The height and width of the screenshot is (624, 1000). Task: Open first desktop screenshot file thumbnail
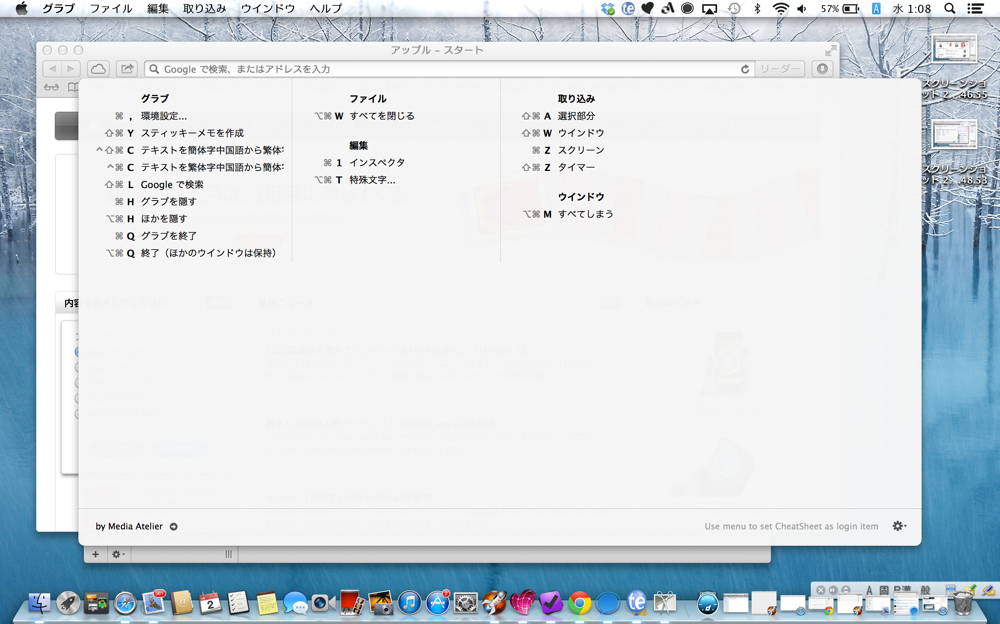click(x=955, y=50)
